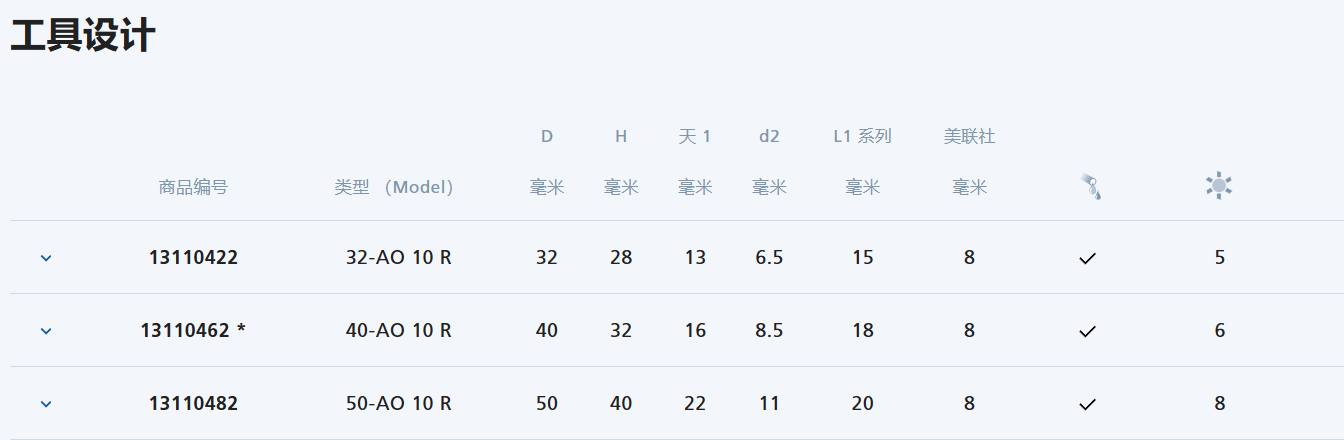1344x440 pixels.
Task: Click the 类型 (Model) column header
Action: pyautogui.click(x=394, y=187)
